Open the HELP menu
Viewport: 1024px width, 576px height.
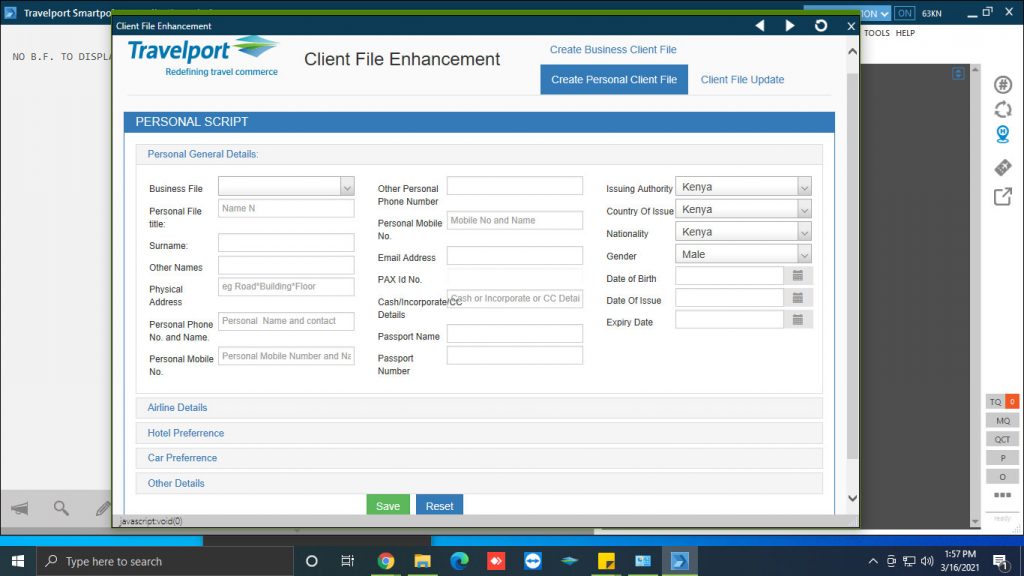(904, 33)
